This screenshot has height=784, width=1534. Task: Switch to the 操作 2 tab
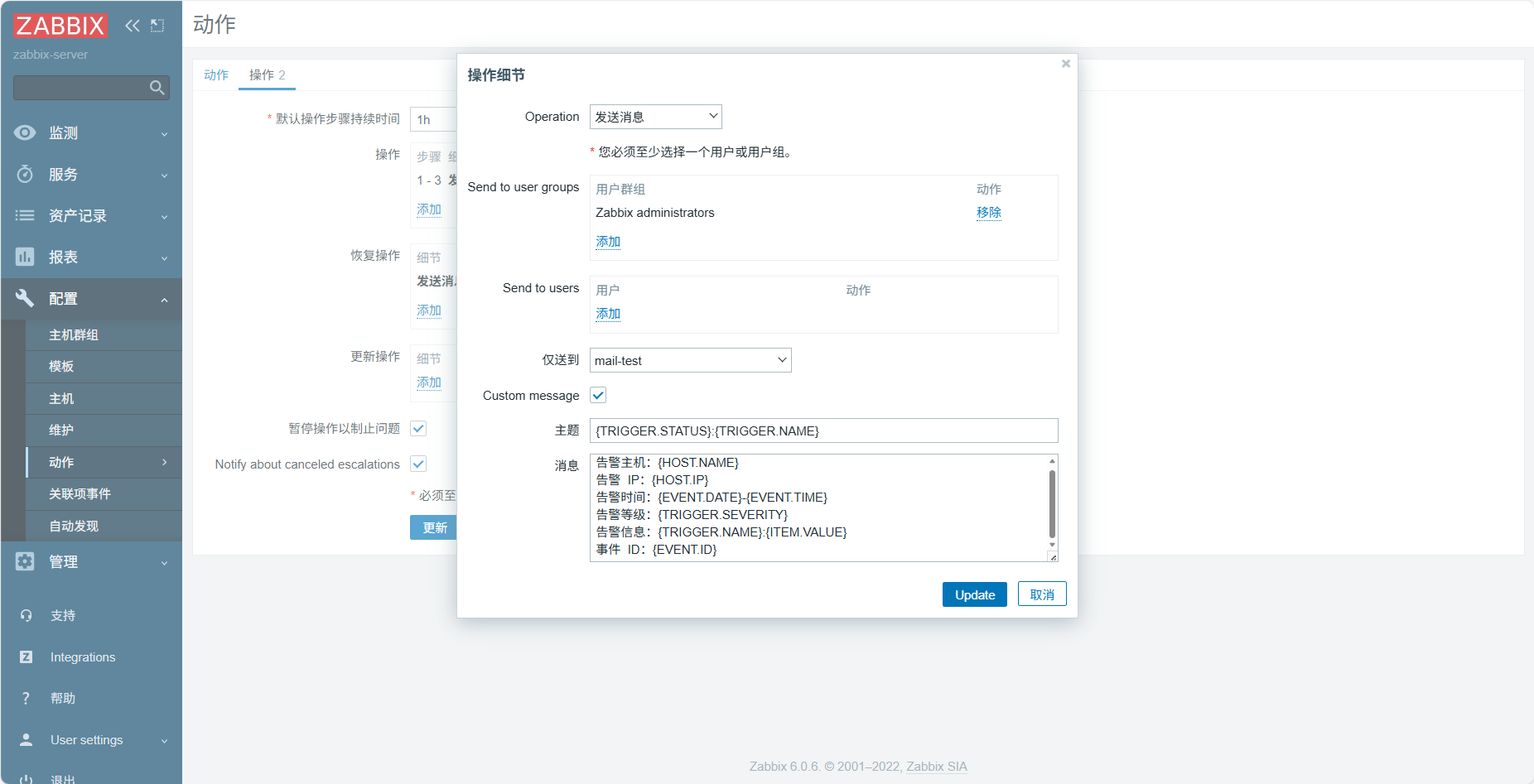[x=267, y=75]
